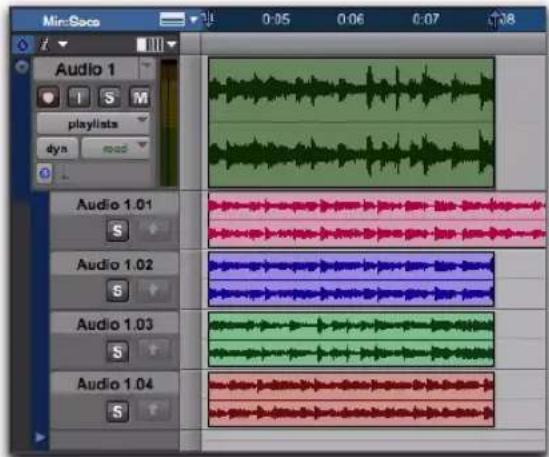The image size is (549, 457).
Task: Select the Audio 1 main green clip
Action: click(x=351, y=123)
